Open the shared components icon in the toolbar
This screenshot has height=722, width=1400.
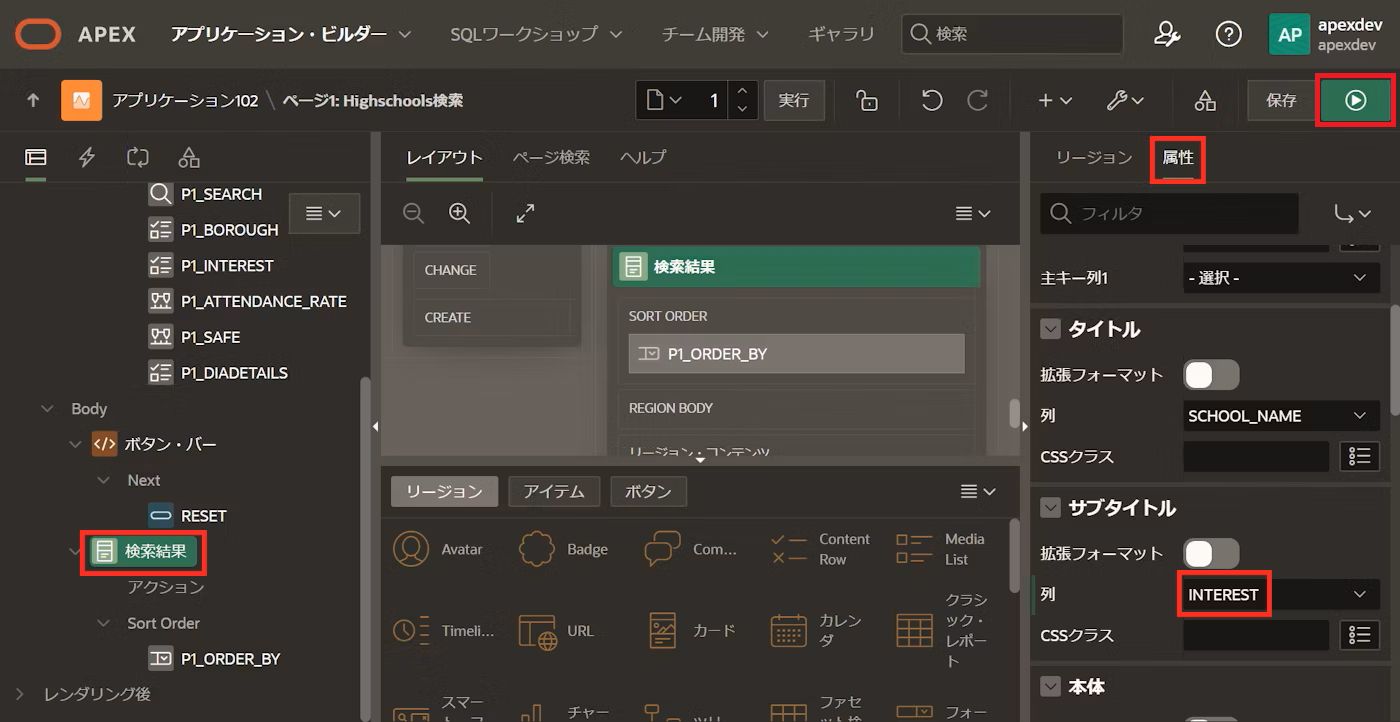[x=1205, y=100]
